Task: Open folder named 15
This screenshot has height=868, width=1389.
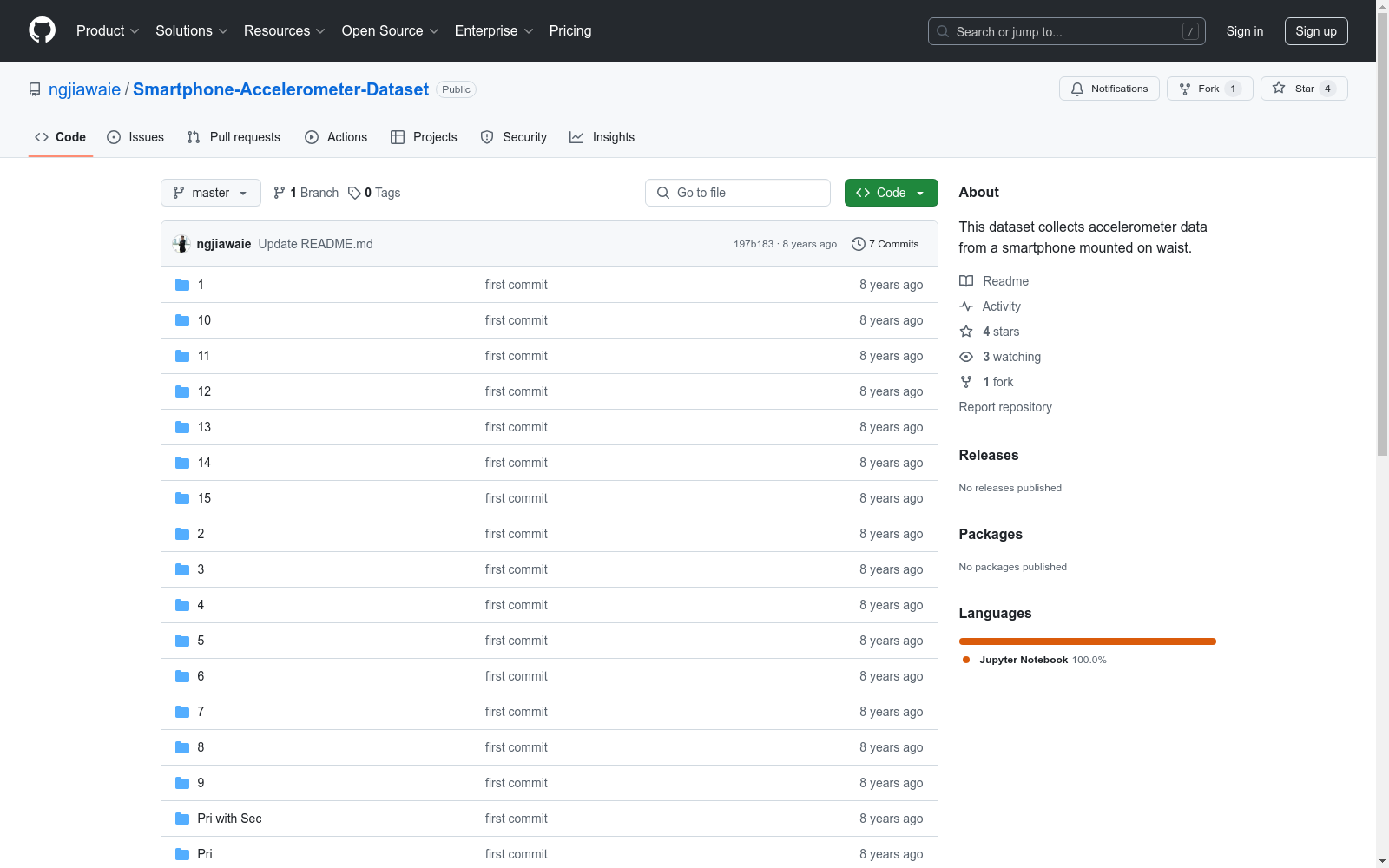Action: [205, 498]
